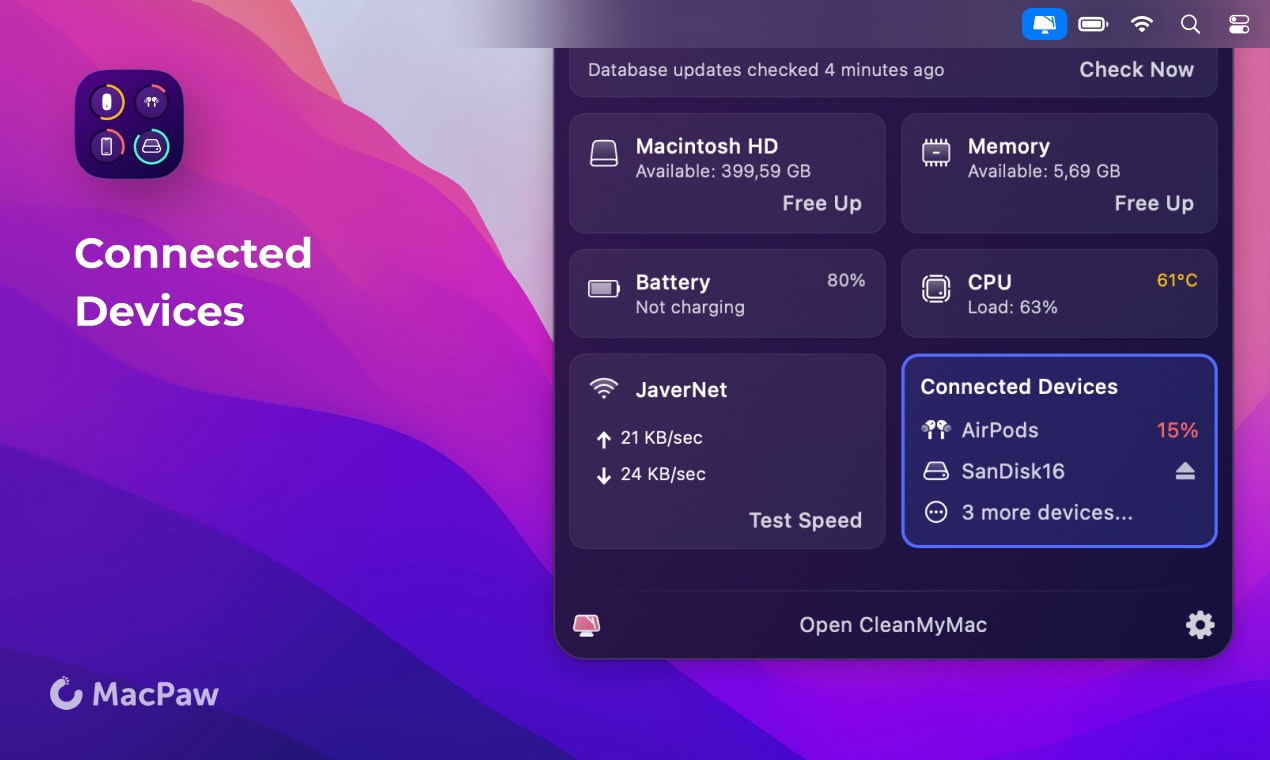Click the CPU 61°C temperature
Viewport: 1270px width, 760px height.
coord(1177,280)
